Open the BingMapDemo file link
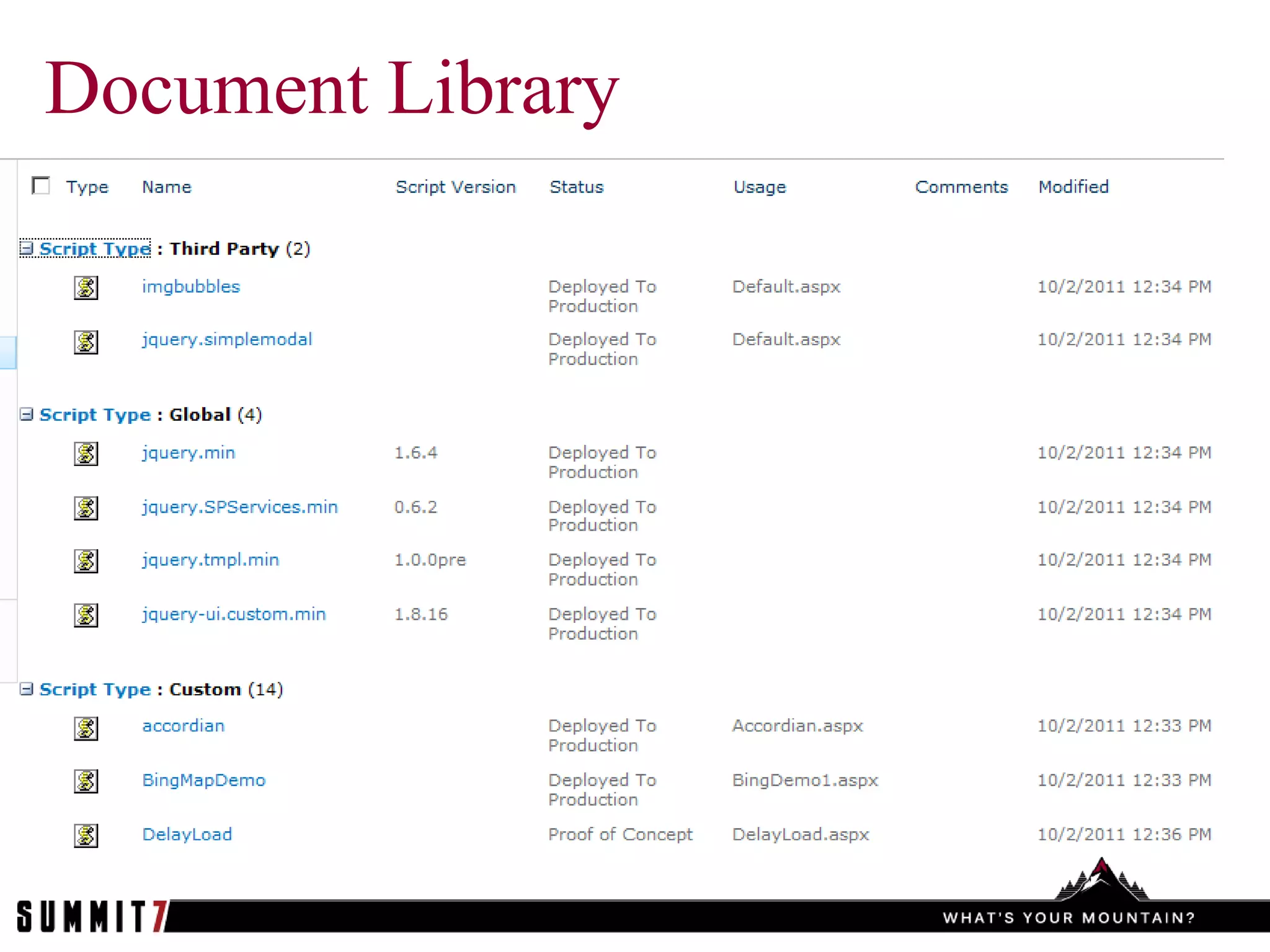1270x952 pixels. point(204,780)
